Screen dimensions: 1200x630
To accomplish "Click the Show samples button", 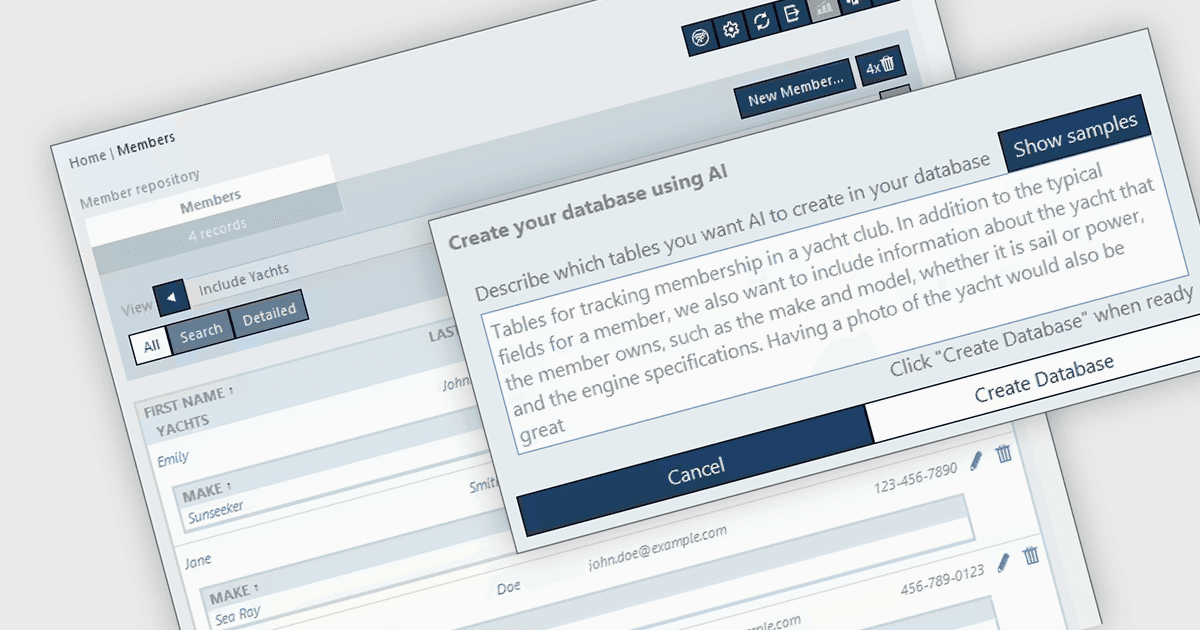I will coord(1075,133).
